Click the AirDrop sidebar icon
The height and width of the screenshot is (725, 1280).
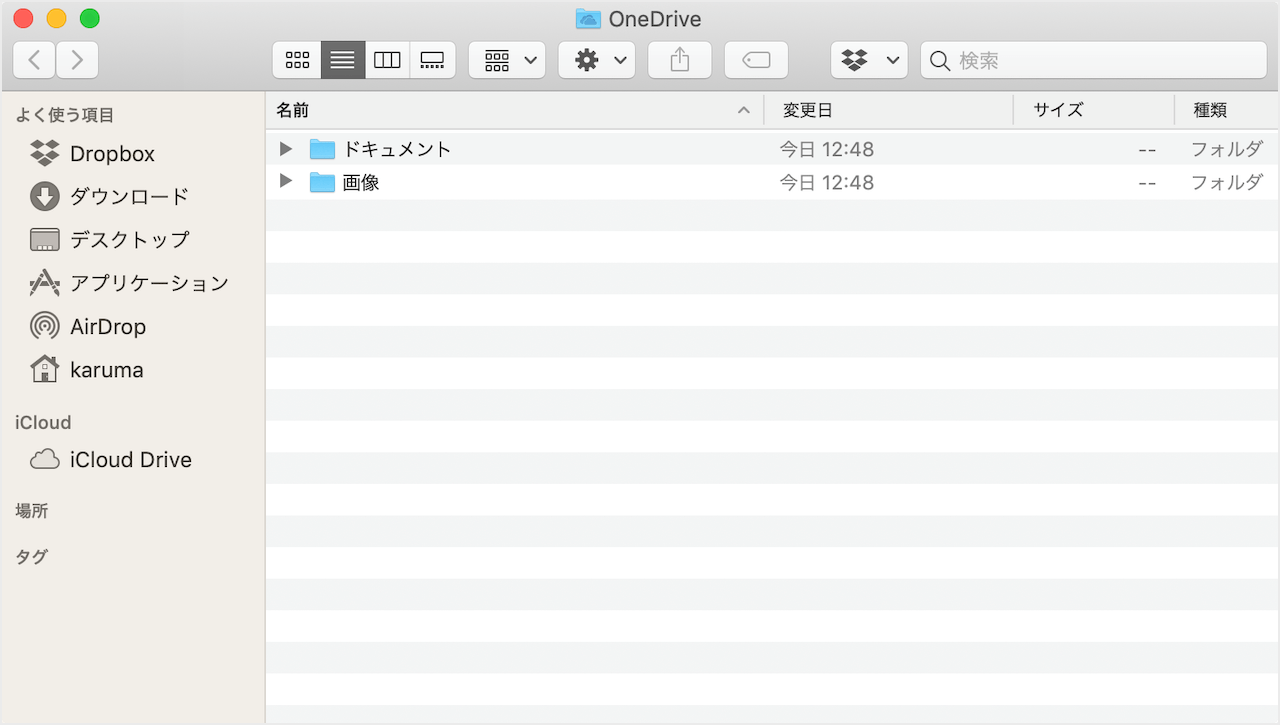[45, 326]
